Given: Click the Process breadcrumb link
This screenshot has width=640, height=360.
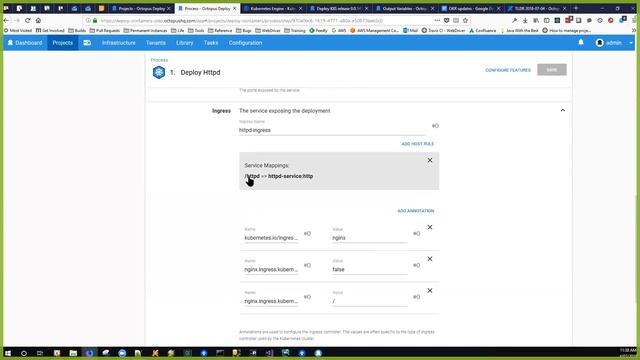Looking at the screenshot, I should click(159, 60).
